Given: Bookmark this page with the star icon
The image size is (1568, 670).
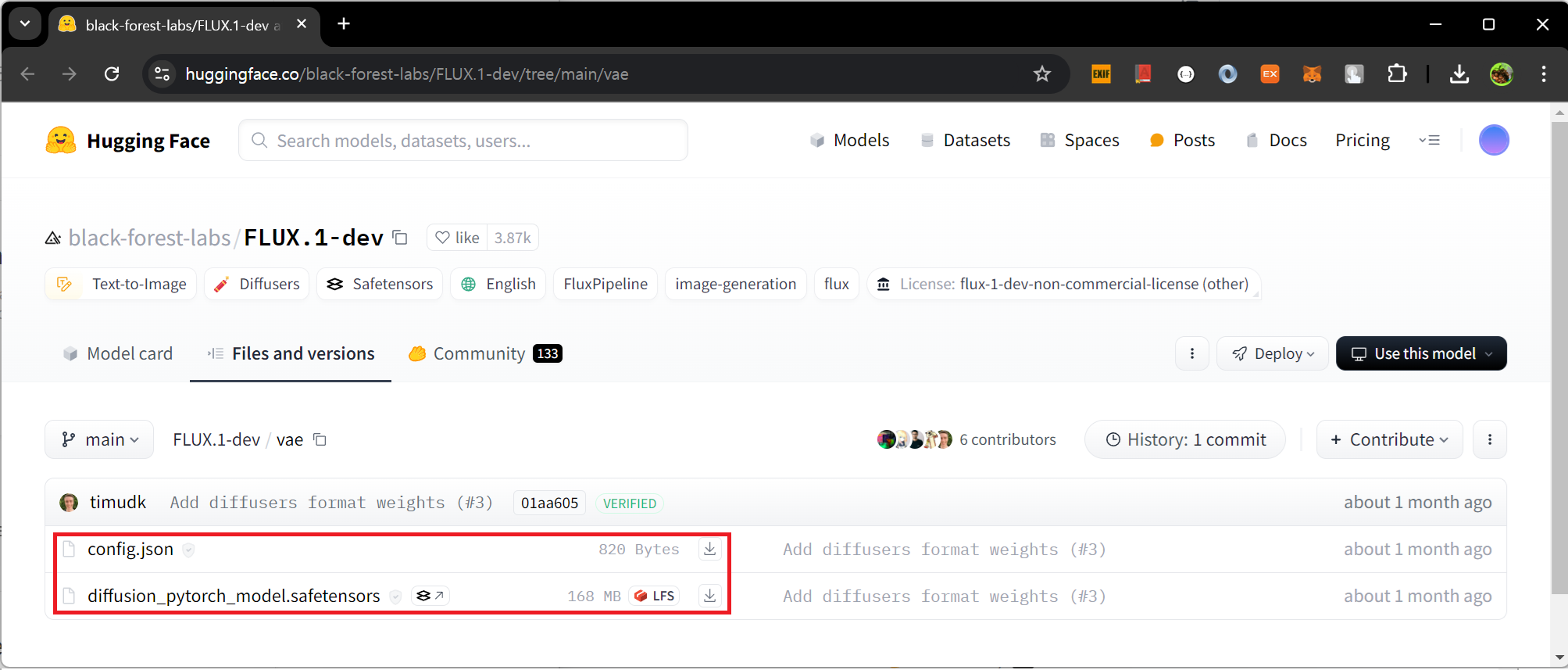Looking at the screenshot, I should coord(1041,74).
